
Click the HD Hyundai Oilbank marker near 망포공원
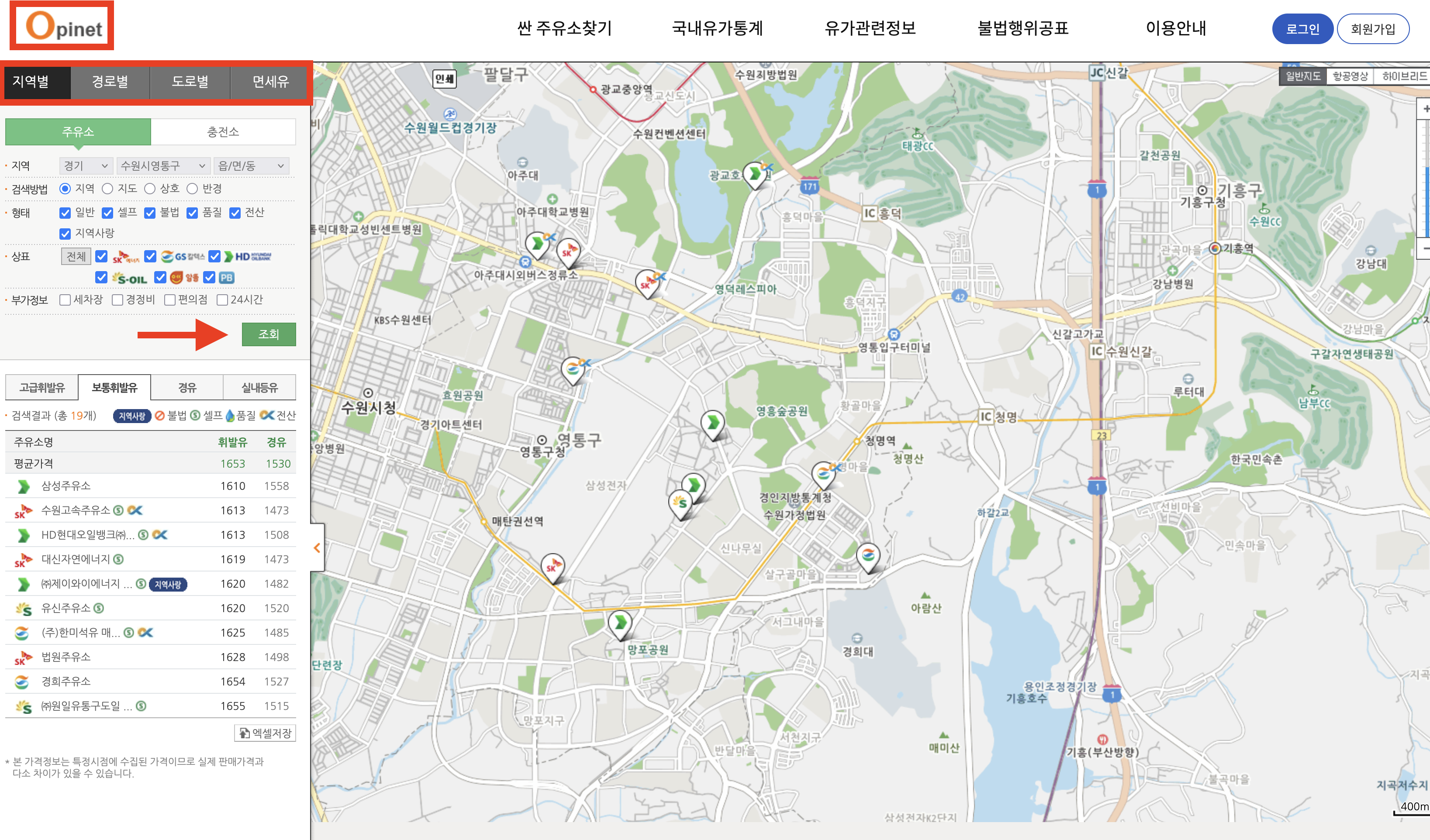[x=620, y=622]
